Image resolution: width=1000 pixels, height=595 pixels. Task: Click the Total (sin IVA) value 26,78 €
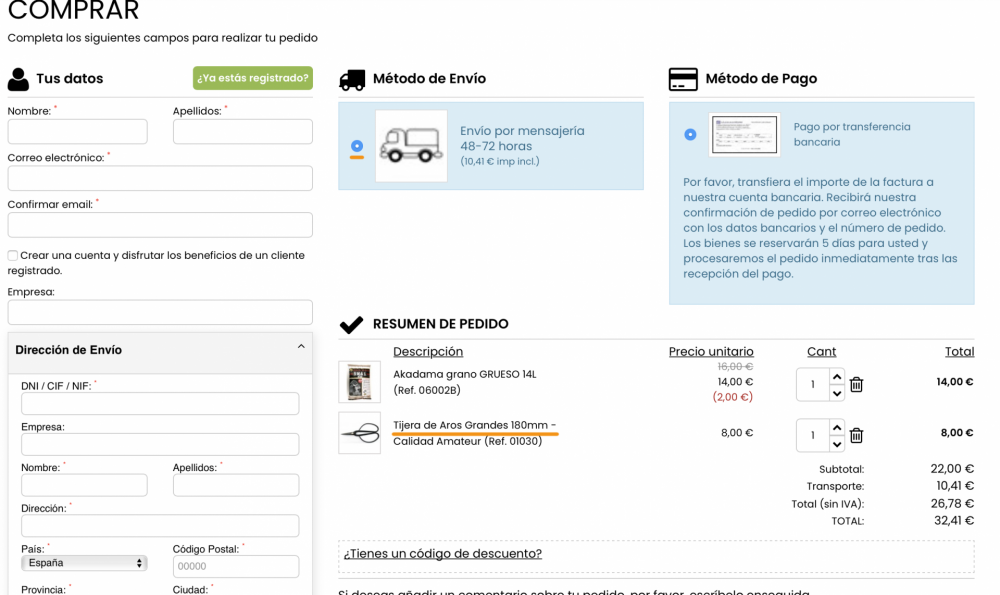click(952, 504)
